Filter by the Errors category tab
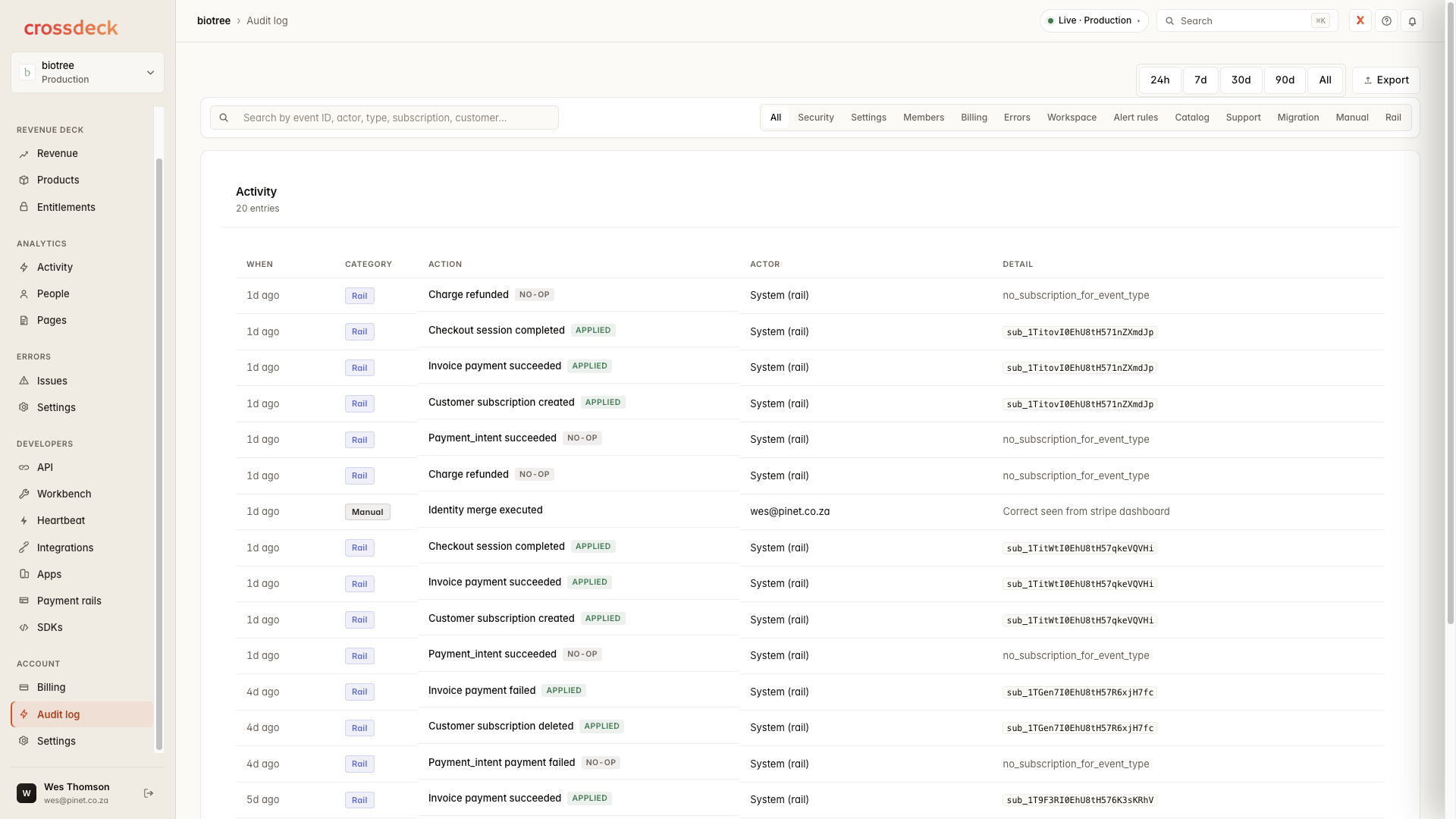This screenshot has width=1456, height=819. click(1017, 118)
